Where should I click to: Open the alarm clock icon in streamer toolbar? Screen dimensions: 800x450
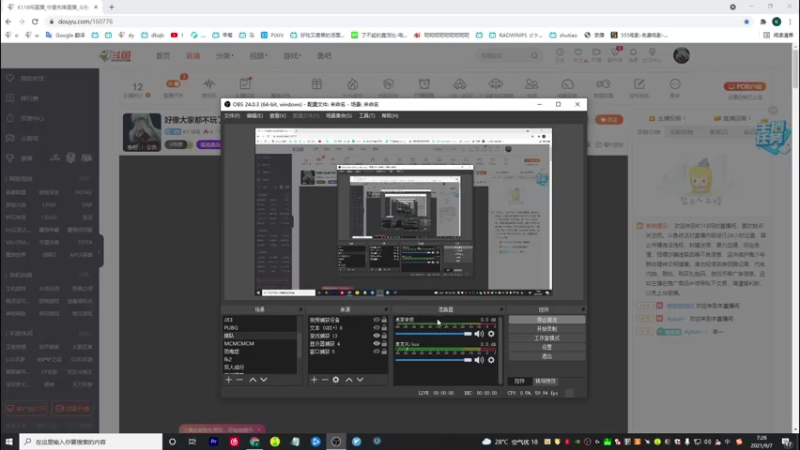(x=424, y=84)
